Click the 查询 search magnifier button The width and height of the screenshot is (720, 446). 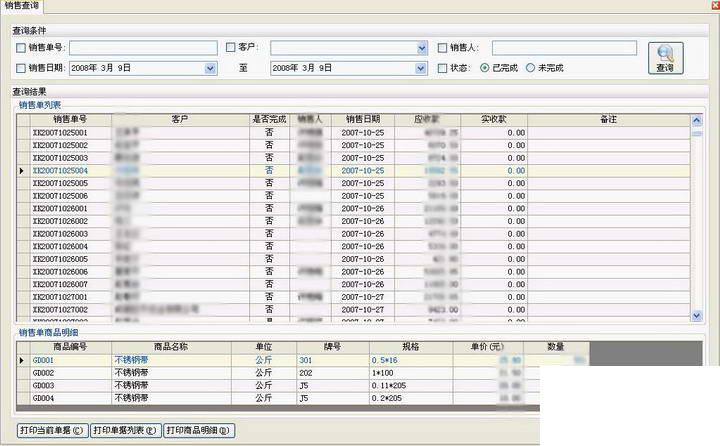coord(665,58)
